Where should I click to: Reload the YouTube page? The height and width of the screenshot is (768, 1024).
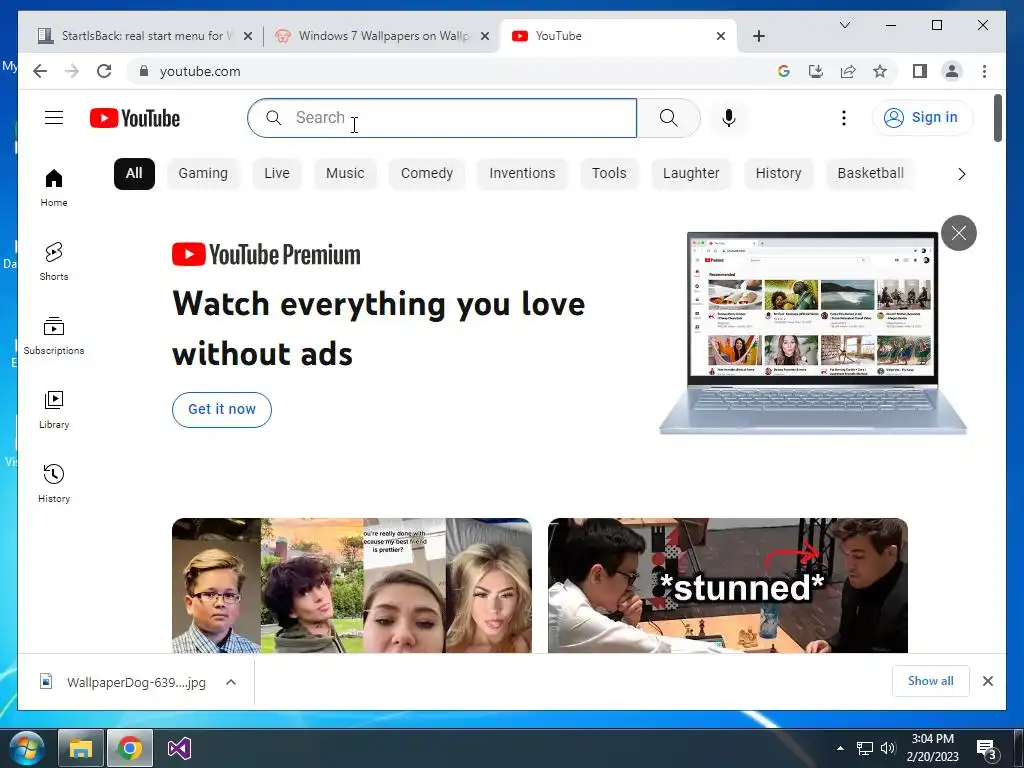coord(104,71)
